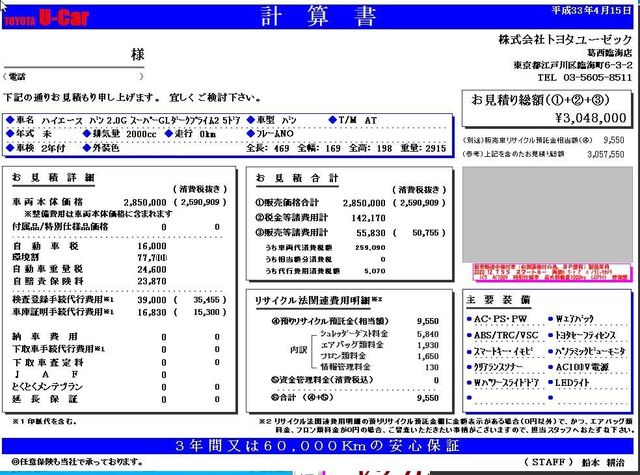This screenshot has height=475, width=640.
Task: Click the 走行 0km entry
Action: coord(191,134)
